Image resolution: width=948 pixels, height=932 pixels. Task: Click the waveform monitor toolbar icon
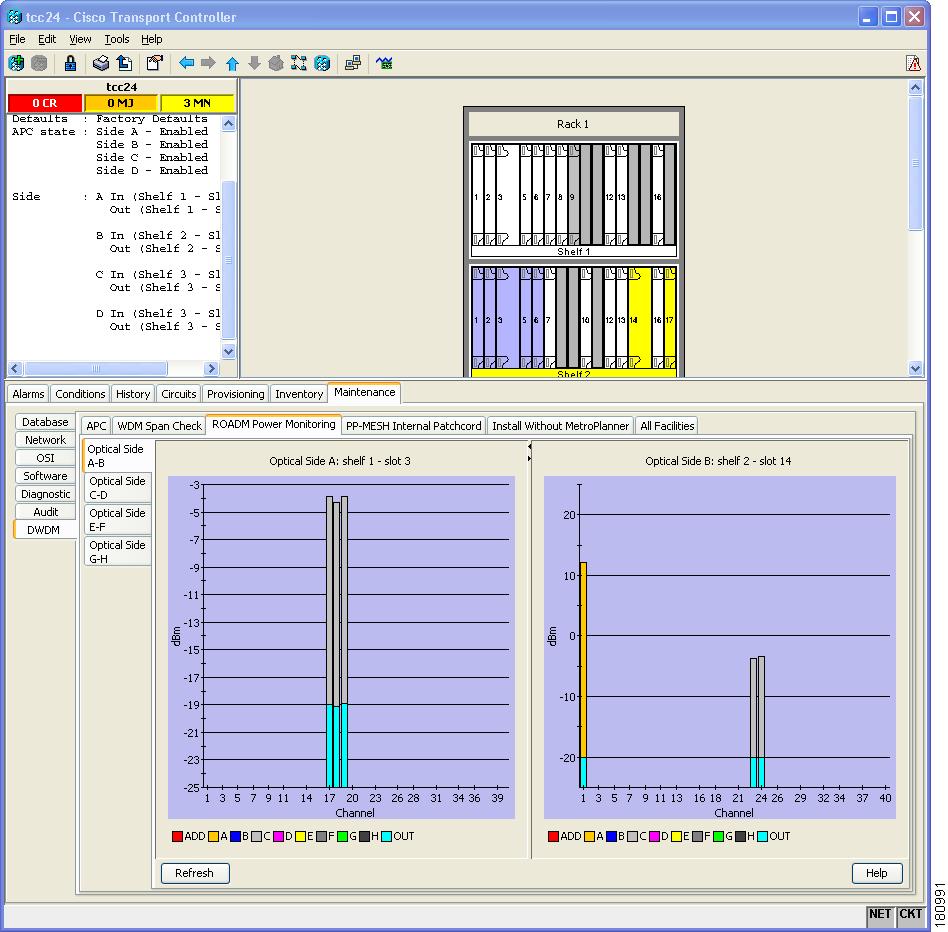point(384,63)
